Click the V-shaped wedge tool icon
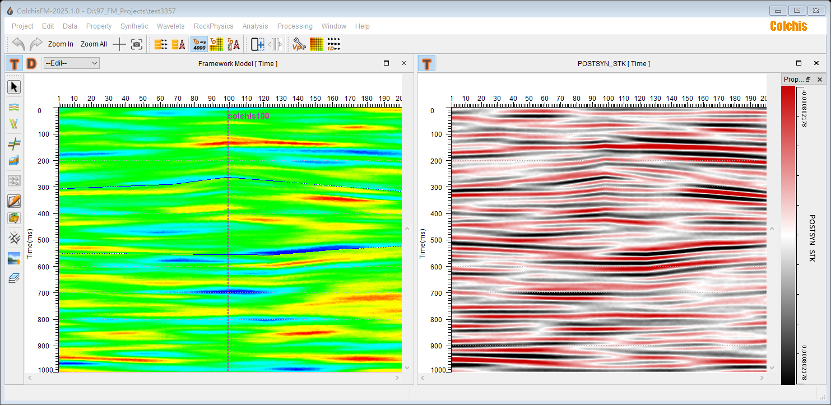The width and height of the screenshot is (832, 406). pyautogui.click(x=14, y=124)
